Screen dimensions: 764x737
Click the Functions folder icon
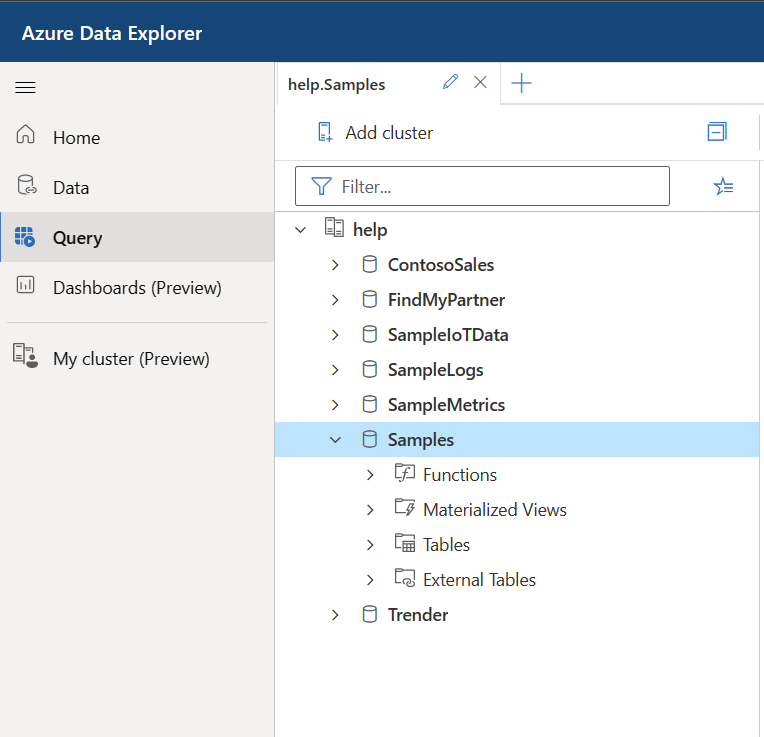pyautogui.click(x=404, y=472)
